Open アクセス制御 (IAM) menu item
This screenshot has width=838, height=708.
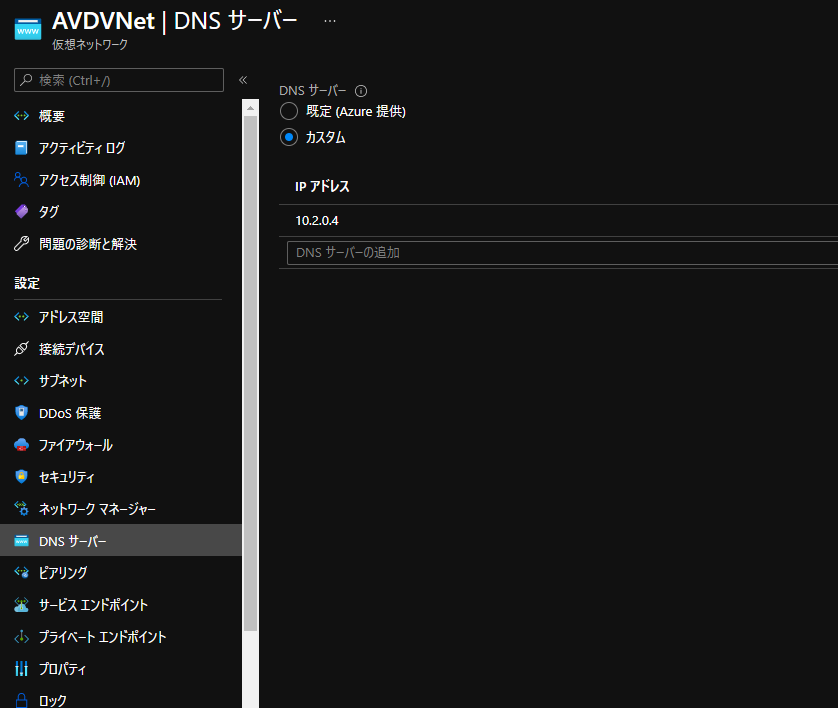pos(89,181)
